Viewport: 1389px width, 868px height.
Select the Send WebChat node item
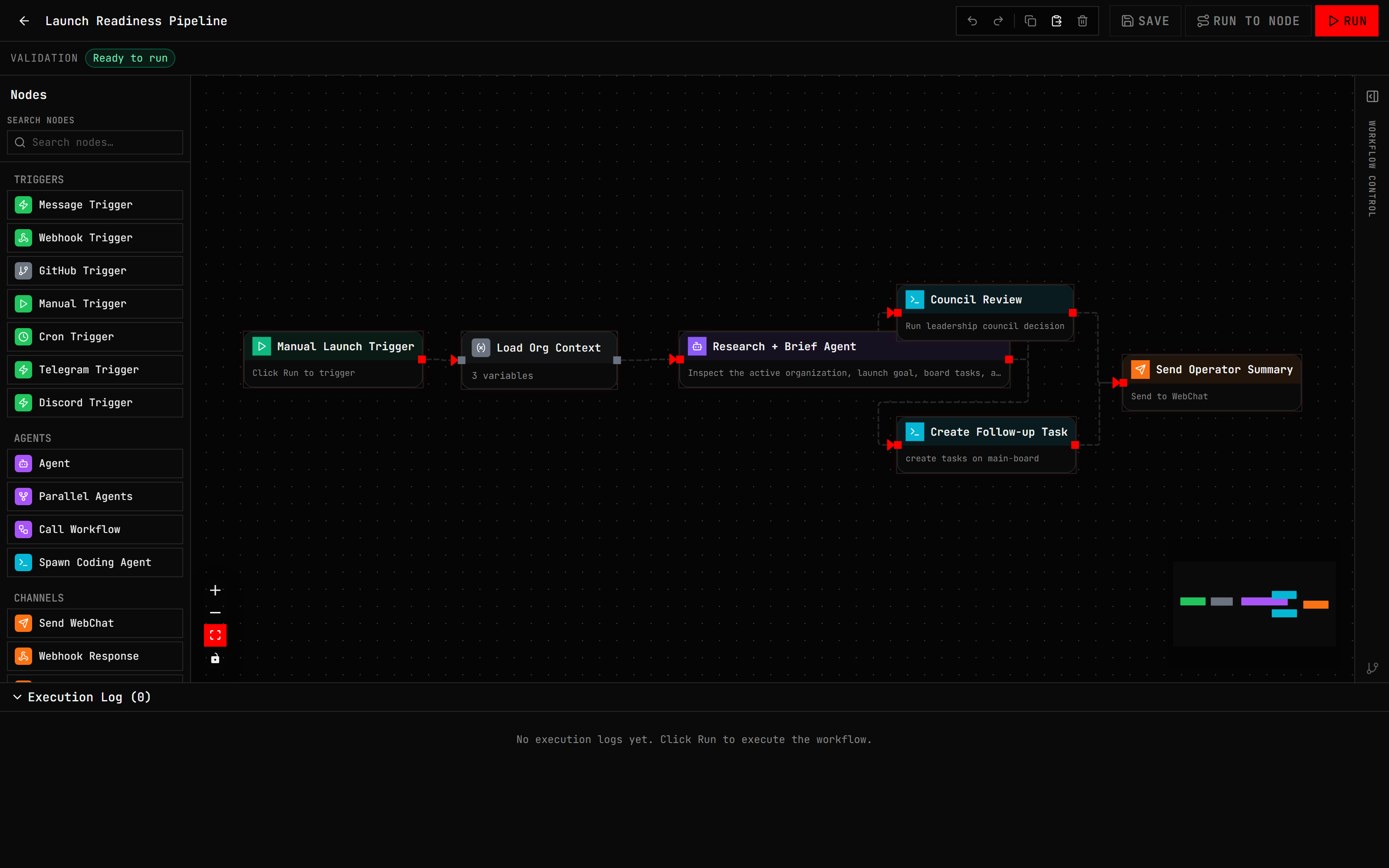95,624
